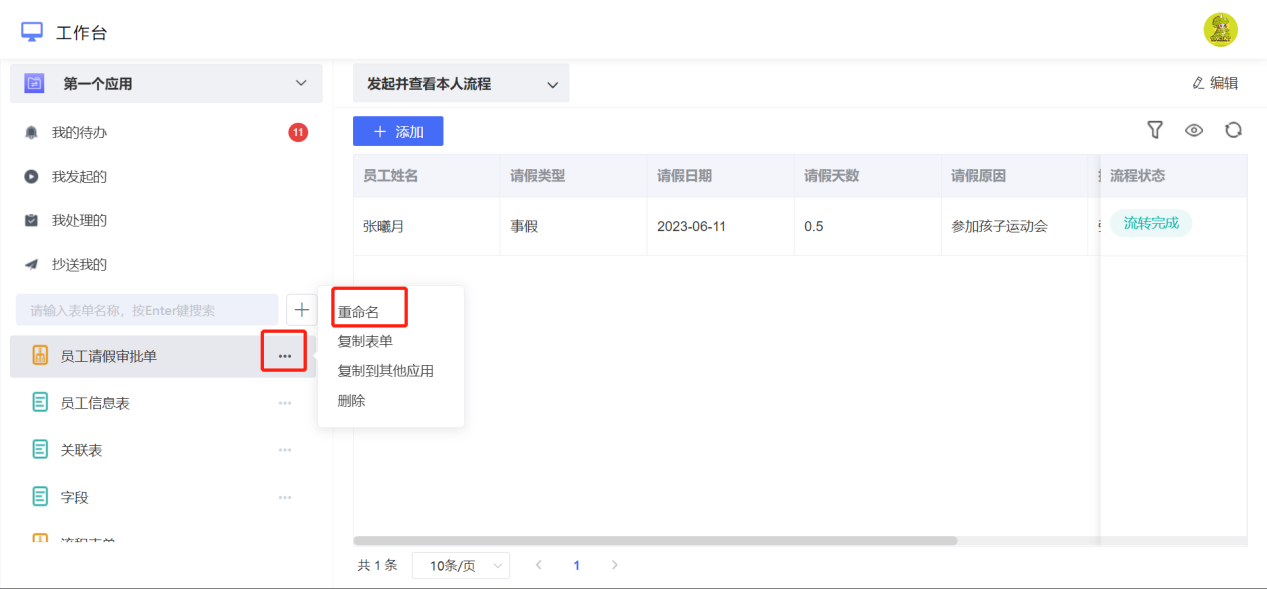Click the filter funnel icon
Screen dimensions: 1267x589
coord(1155,130)
